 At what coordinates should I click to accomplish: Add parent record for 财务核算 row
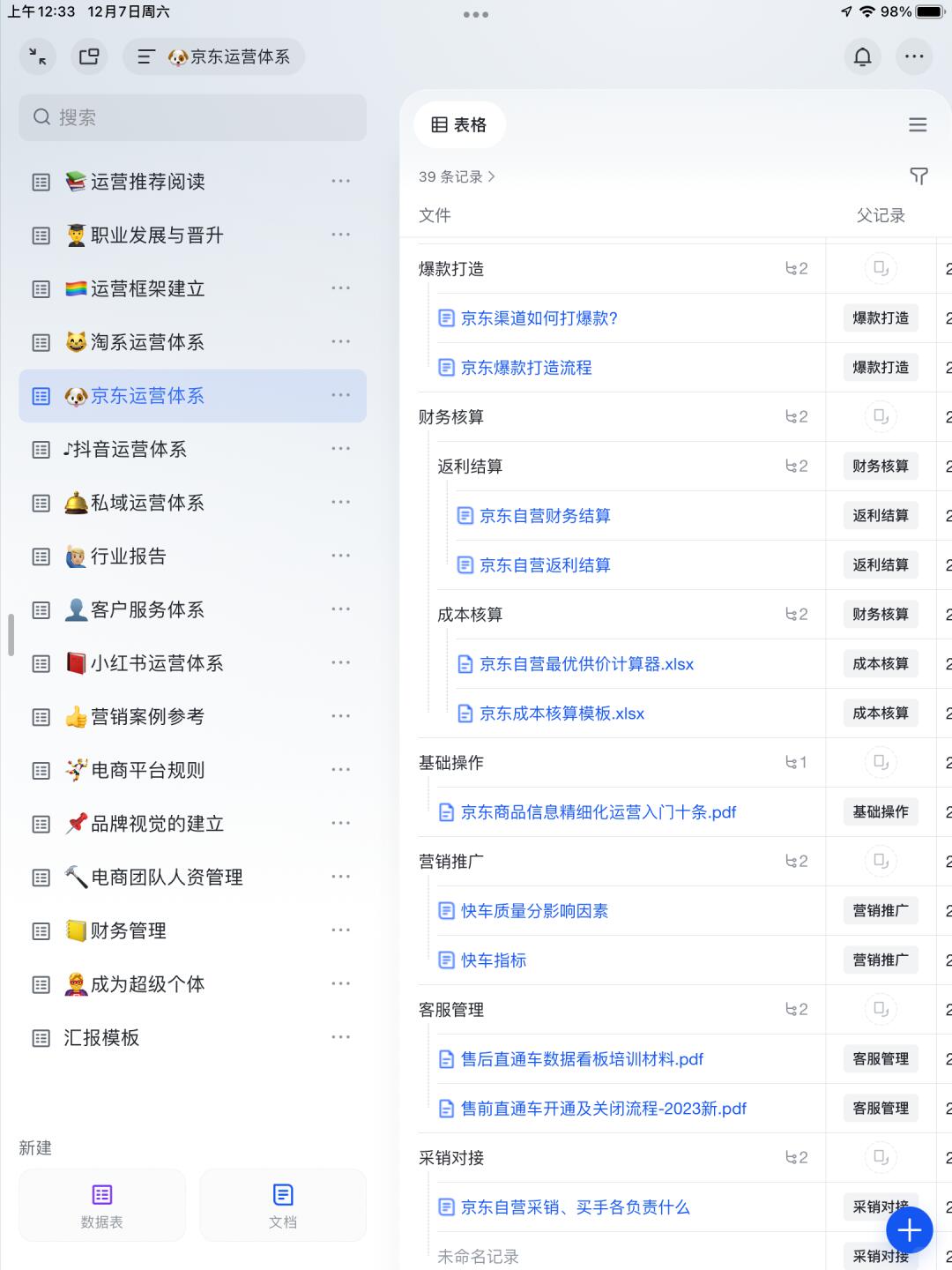point(881,416)
